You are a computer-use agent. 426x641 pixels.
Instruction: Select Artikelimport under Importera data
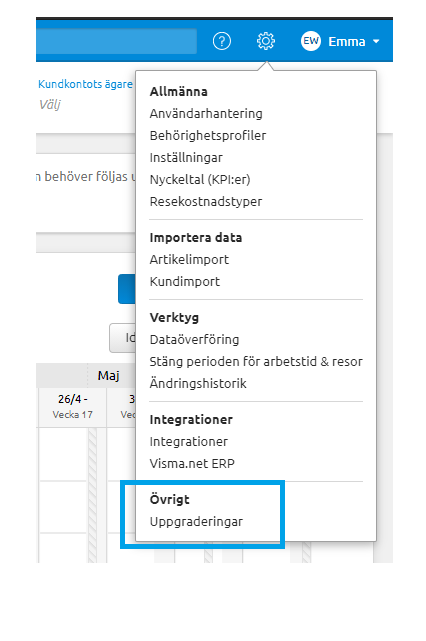(x=189, y=260)
